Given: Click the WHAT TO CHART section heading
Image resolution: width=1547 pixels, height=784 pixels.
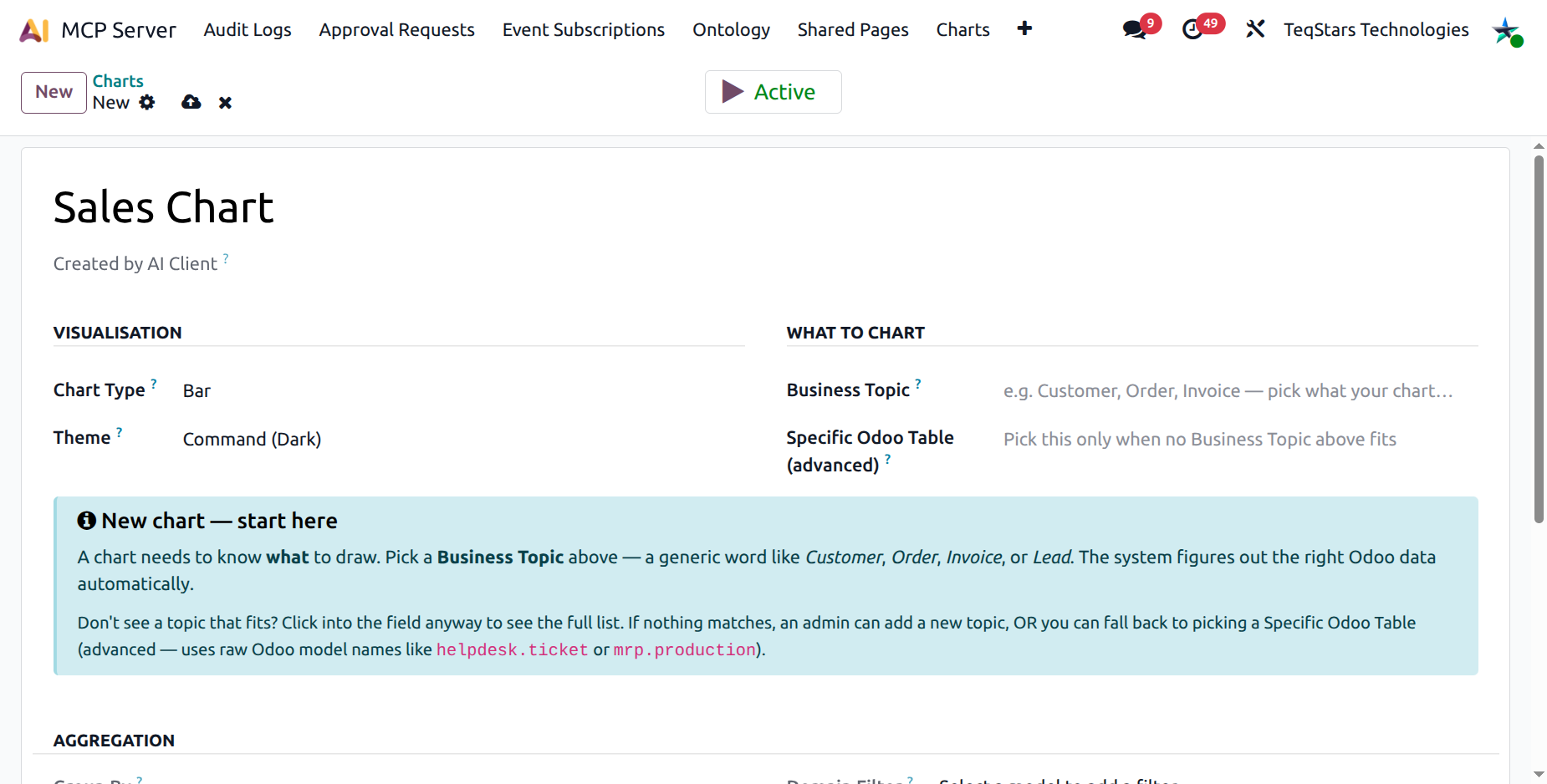Looking at the screenshot, I should 855,333.
